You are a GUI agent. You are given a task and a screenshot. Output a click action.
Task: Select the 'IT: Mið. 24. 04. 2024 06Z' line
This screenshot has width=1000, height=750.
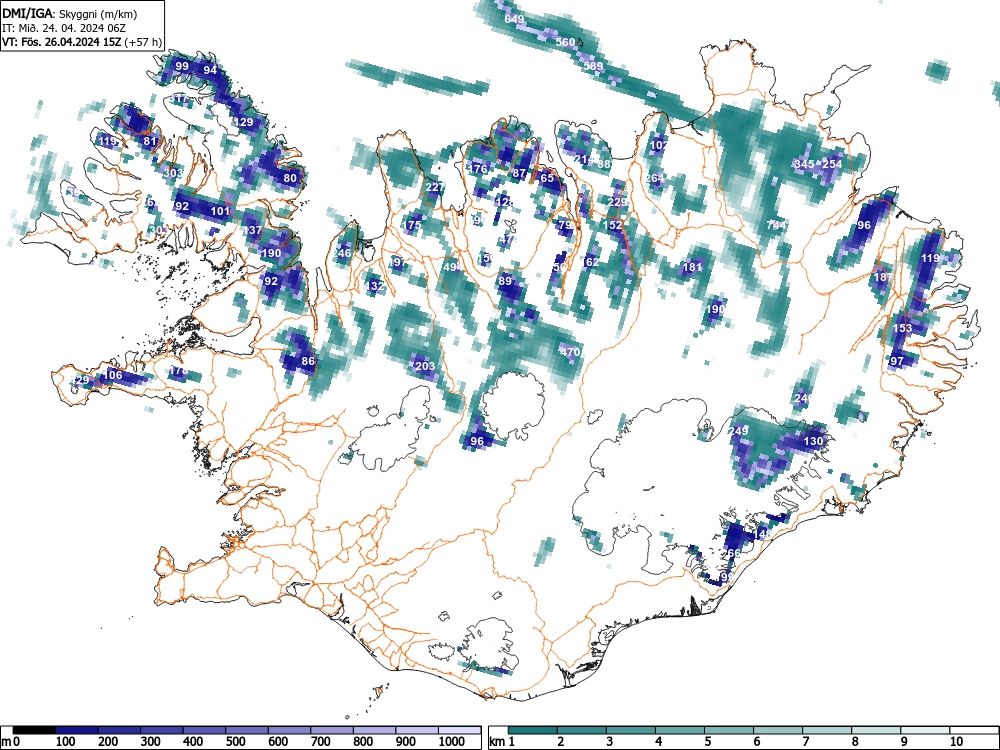pos(64,28)
